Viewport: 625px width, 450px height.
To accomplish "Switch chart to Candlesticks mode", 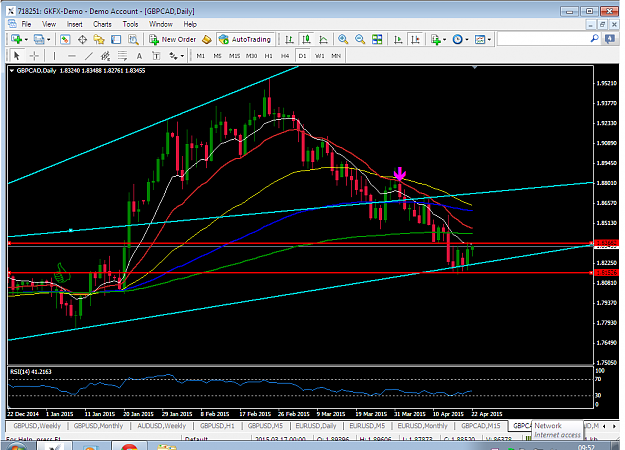I will click(x=306, y=39).
